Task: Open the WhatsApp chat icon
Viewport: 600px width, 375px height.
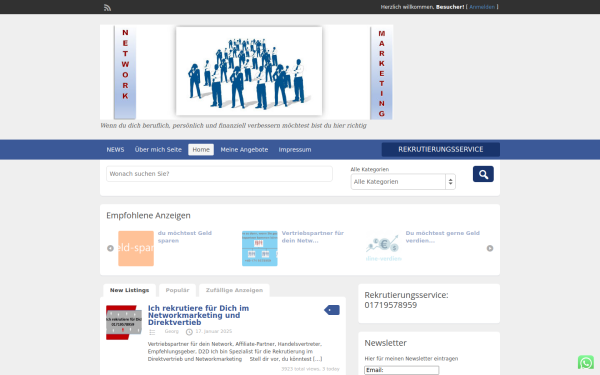Action: tap(586, 362)
